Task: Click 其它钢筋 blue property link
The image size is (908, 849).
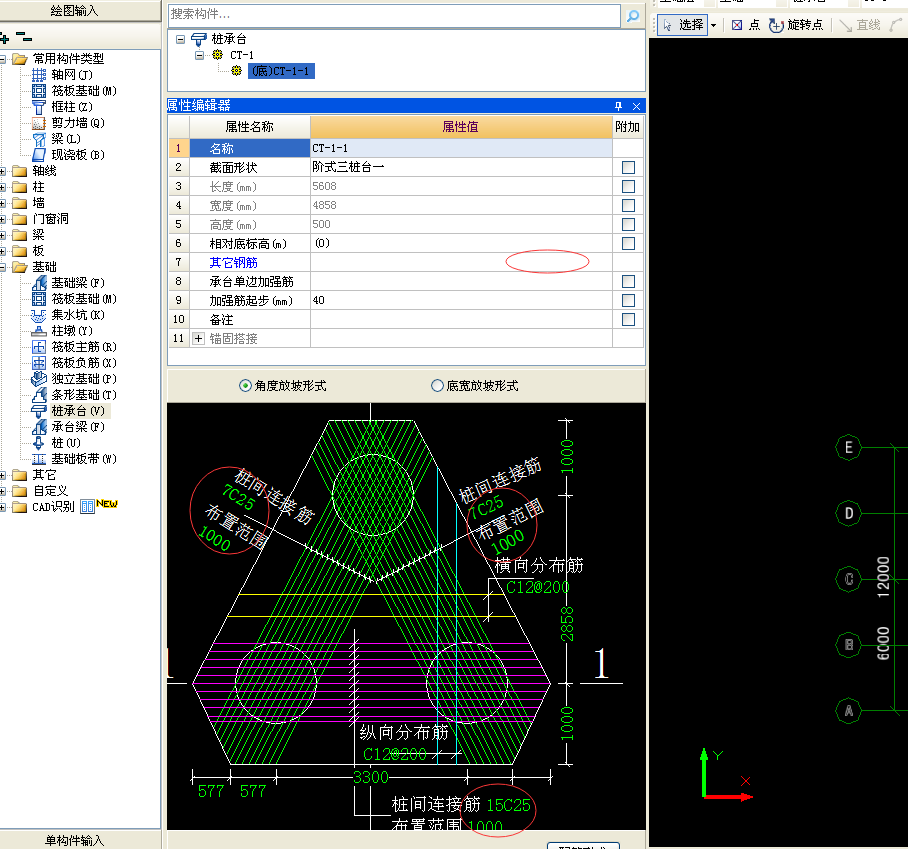Action: coord(233,262)
